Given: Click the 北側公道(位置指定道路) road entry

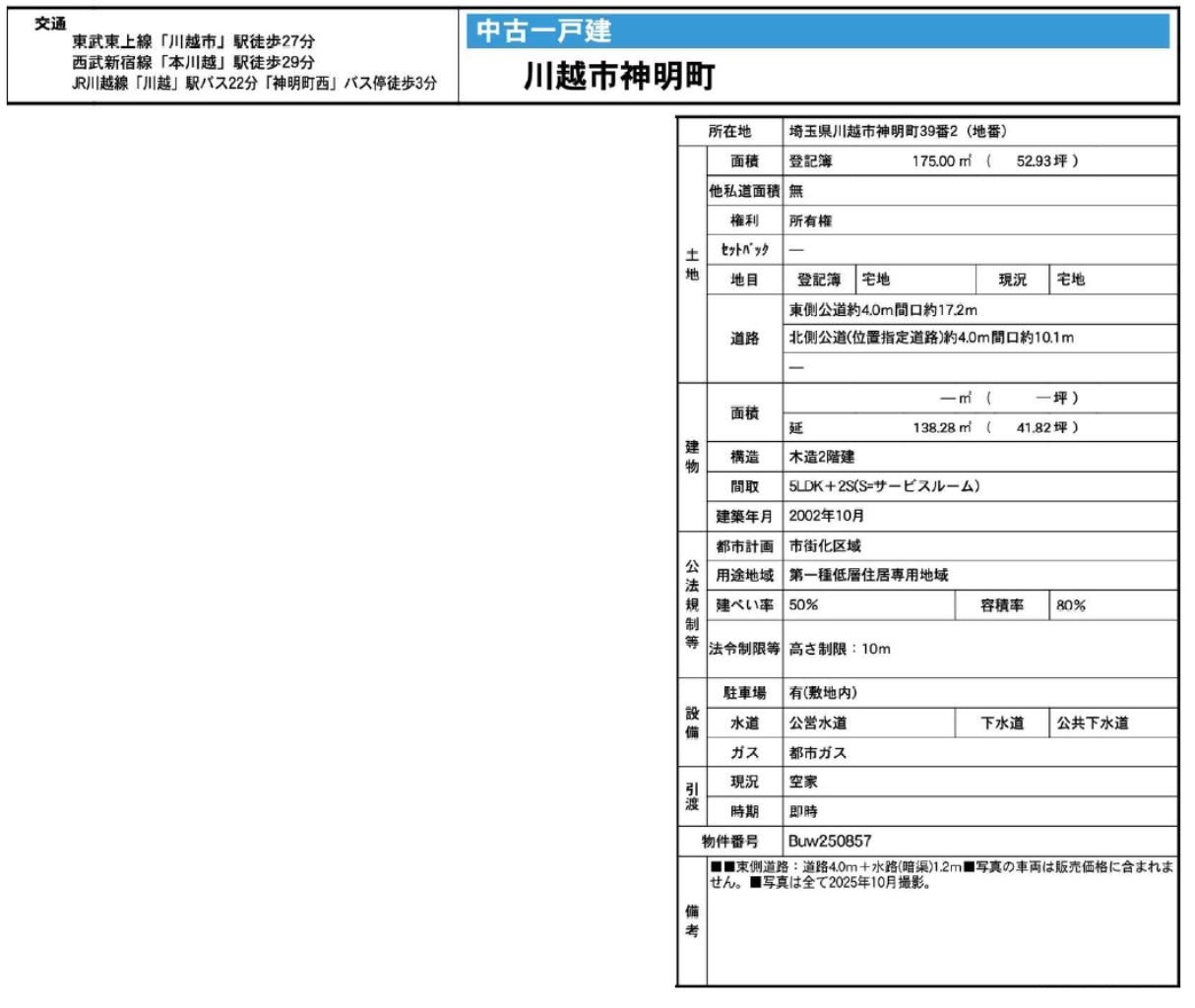Looking at the screenshot, I should click(x=931, y=338).
